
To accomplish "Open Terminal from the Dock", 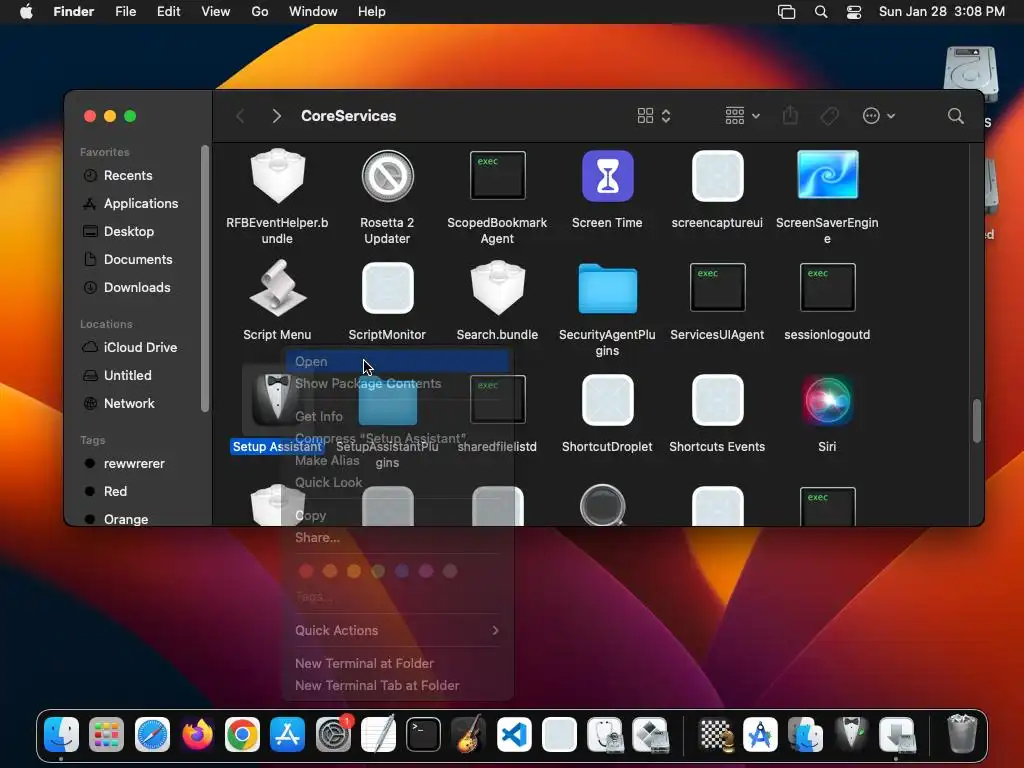I will (x=423, y=735).
